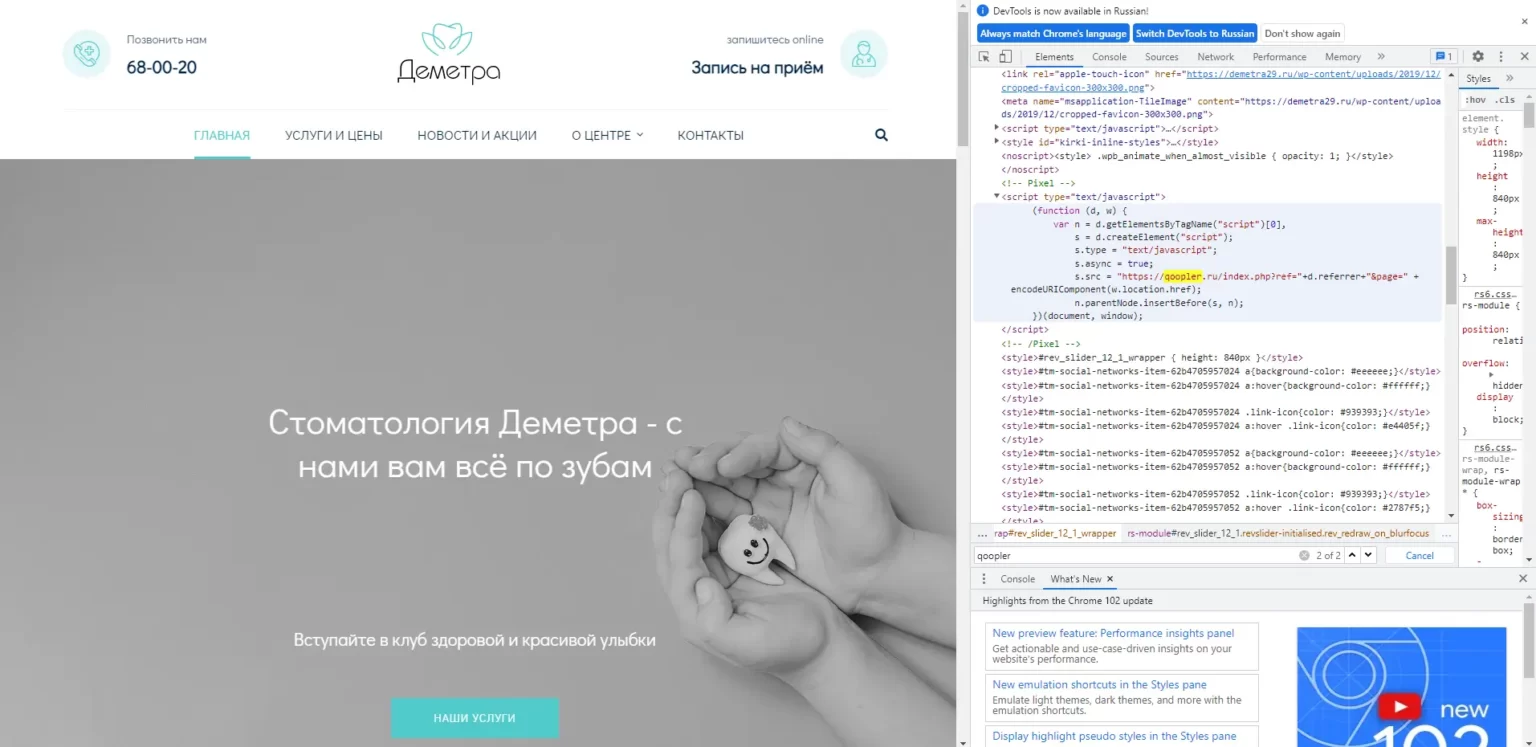The image size is (1536, 747).
Task: Open the О ЦЕНТРЕ dropdown menu
Action: pyautogui.click(x=607, y=135)
